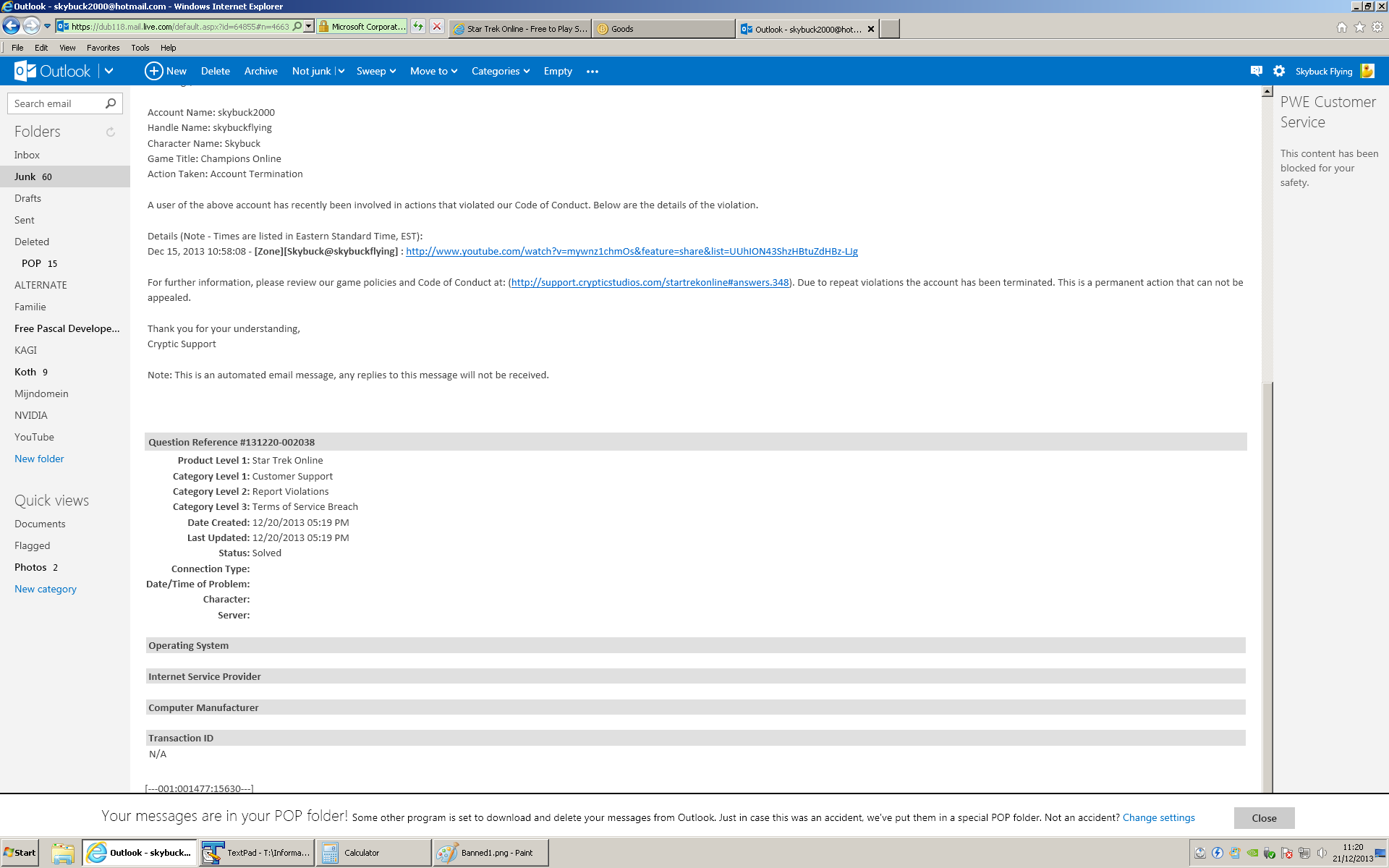Viewport: 1389px width, 868px height.
Task: Open the IE favorites star icon
Action: click(x=1359, y=27)
